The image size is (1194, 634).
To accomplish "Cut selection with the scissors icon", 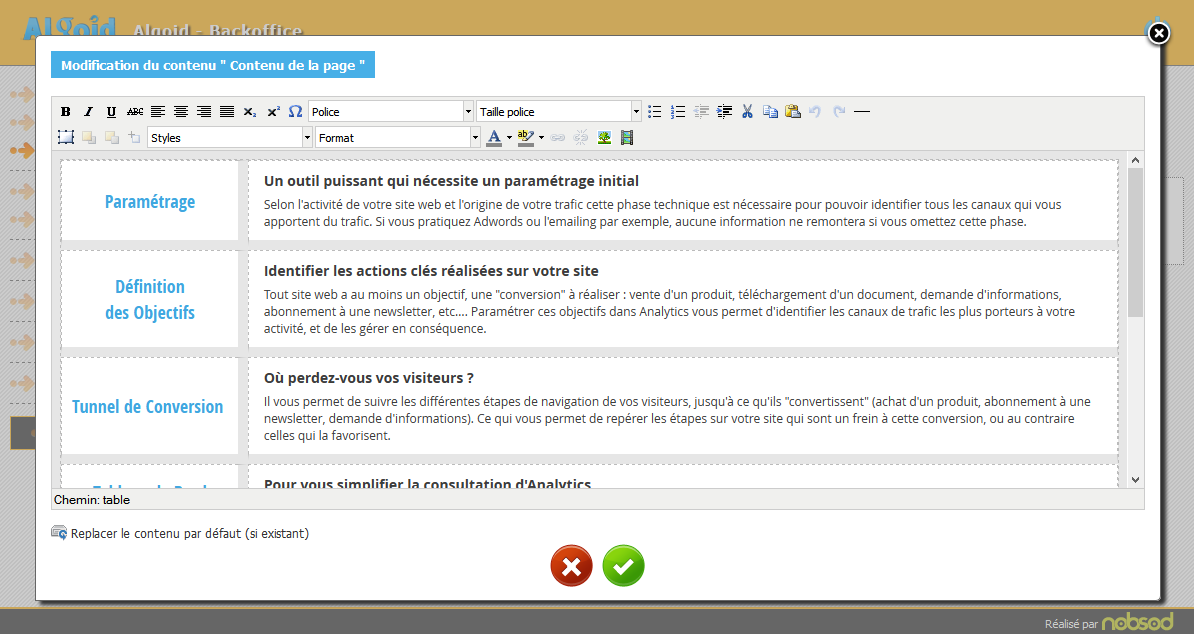I will point(747,112).
